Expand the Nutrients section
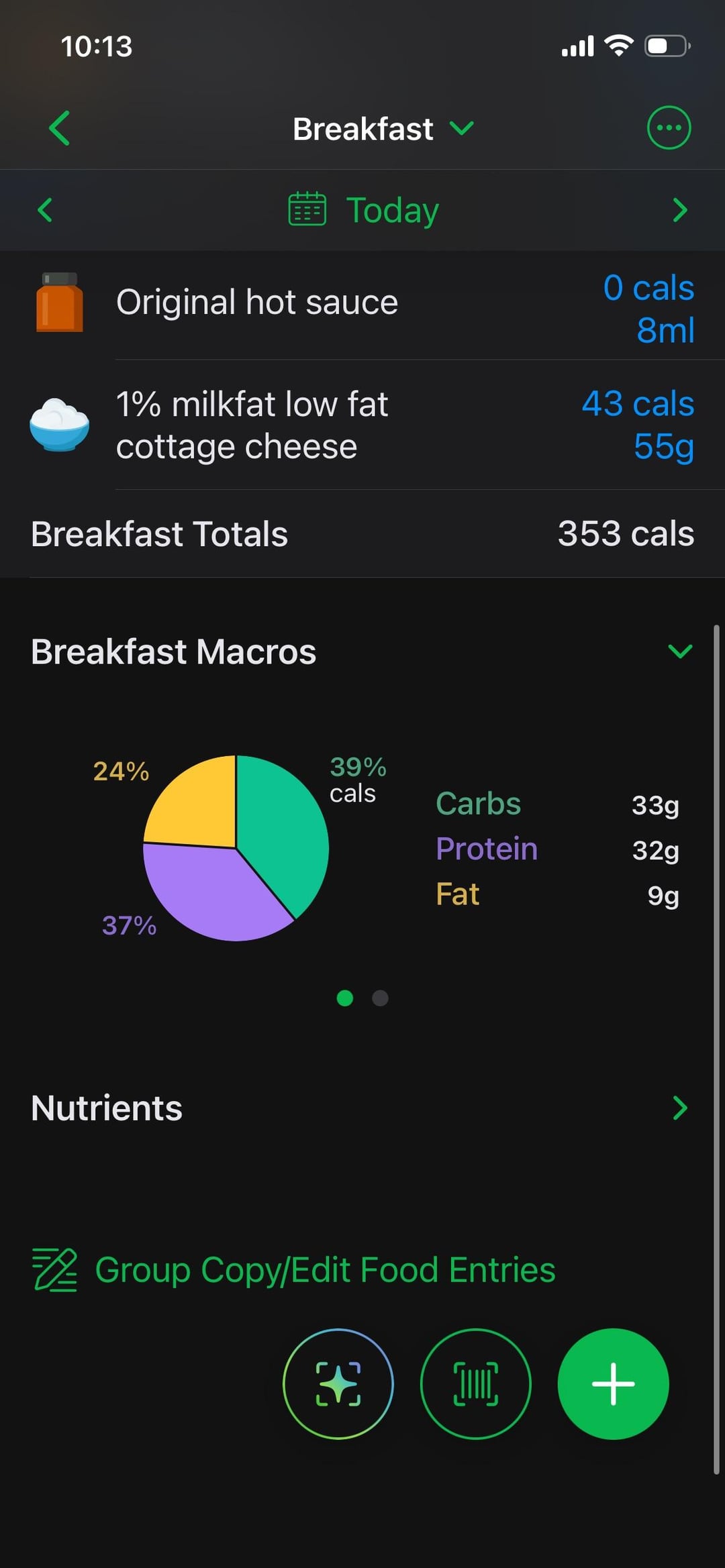This screenshot has height=1568, width=725. tap(679, 1108)
